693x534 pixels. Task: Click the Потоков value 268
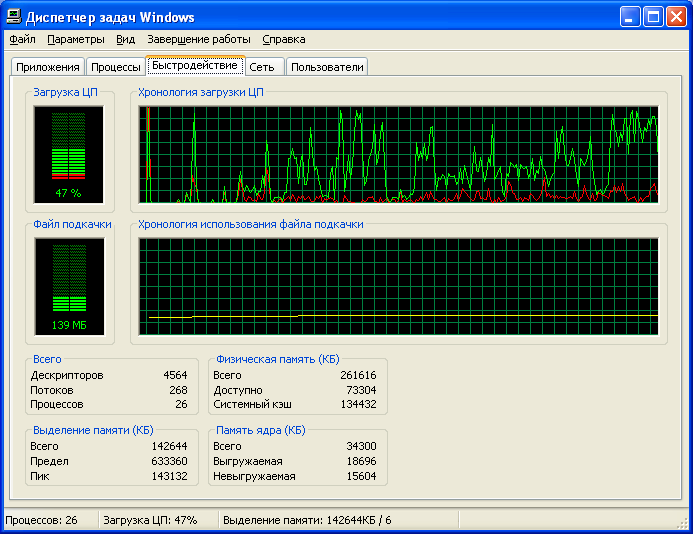click(179, 390)
